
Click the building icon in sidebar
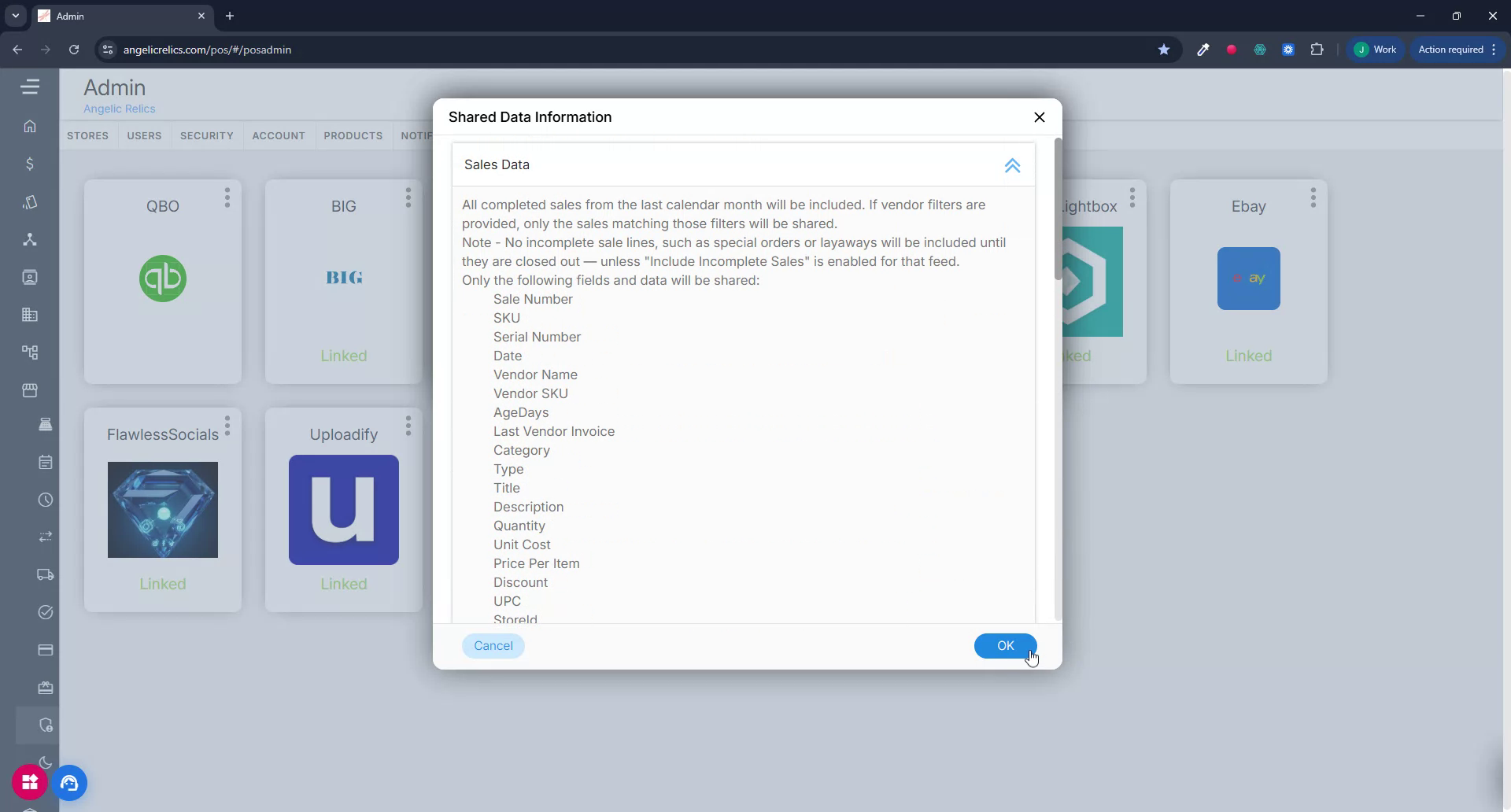[30, 315]
